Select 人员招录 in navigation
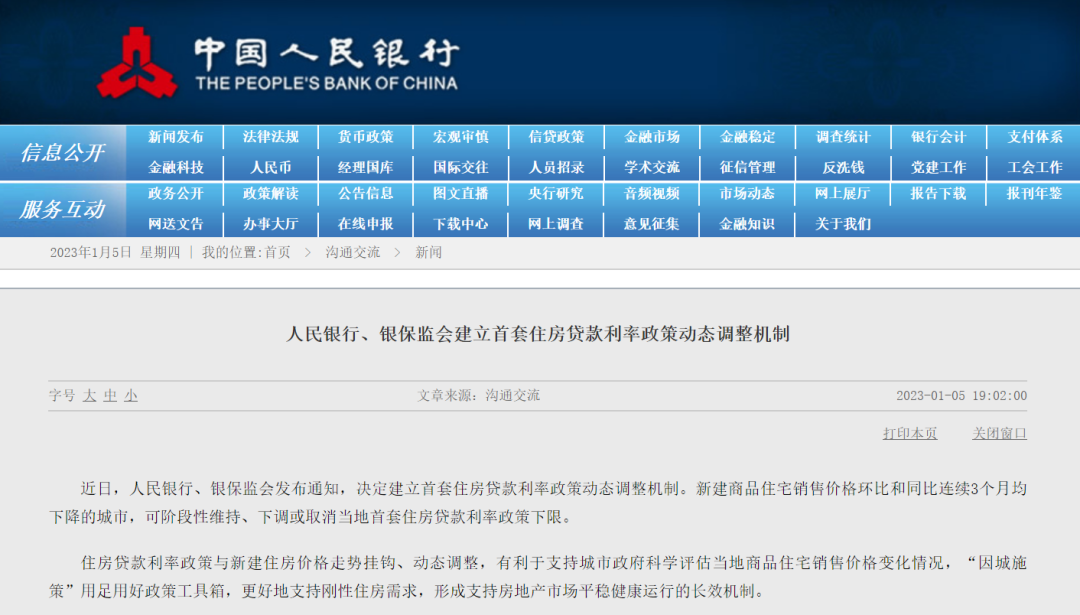 (x=557, y=167)
